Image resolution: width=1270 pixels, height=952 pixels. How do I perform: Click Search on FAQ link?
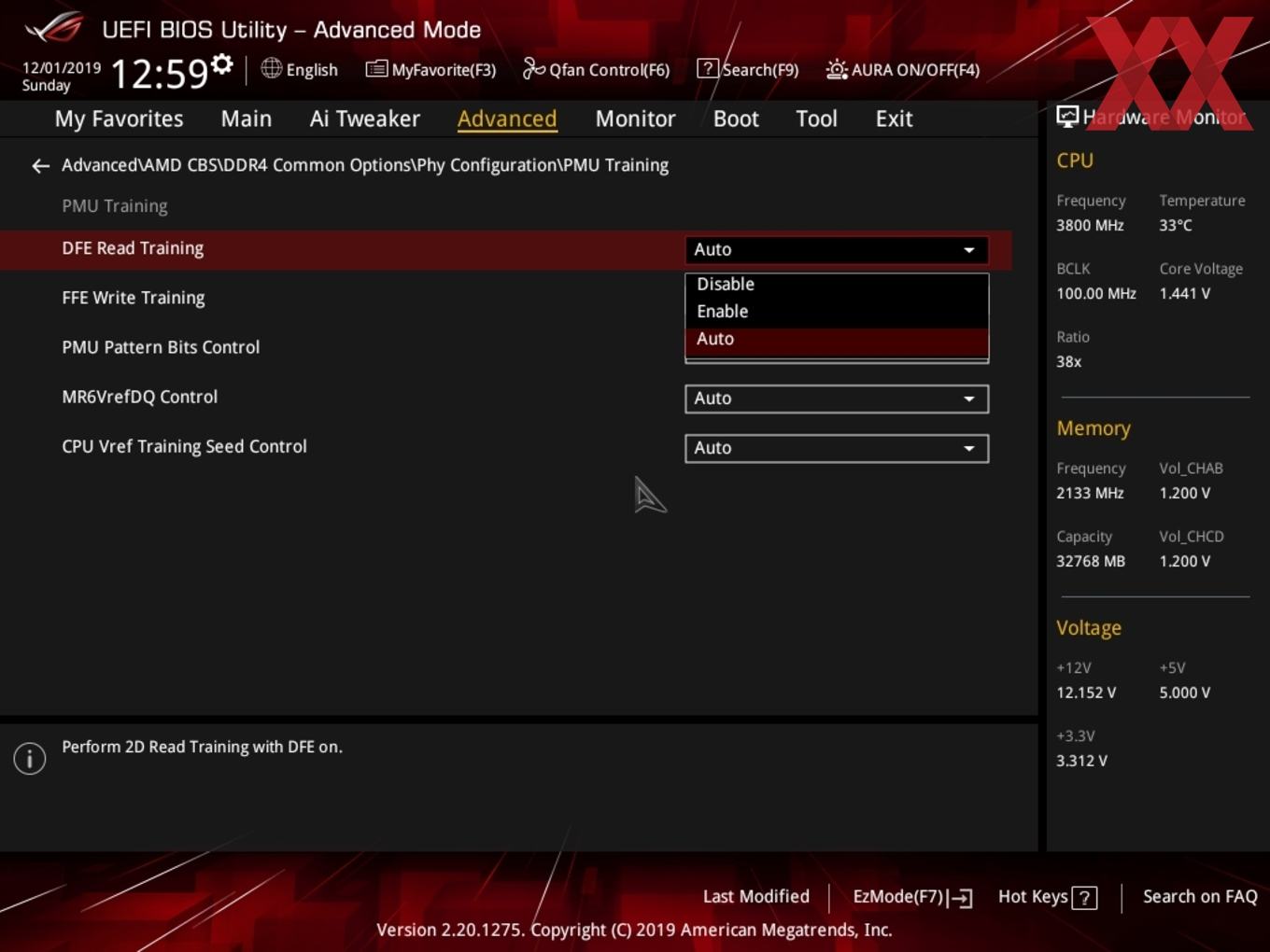pos(1200,897)
